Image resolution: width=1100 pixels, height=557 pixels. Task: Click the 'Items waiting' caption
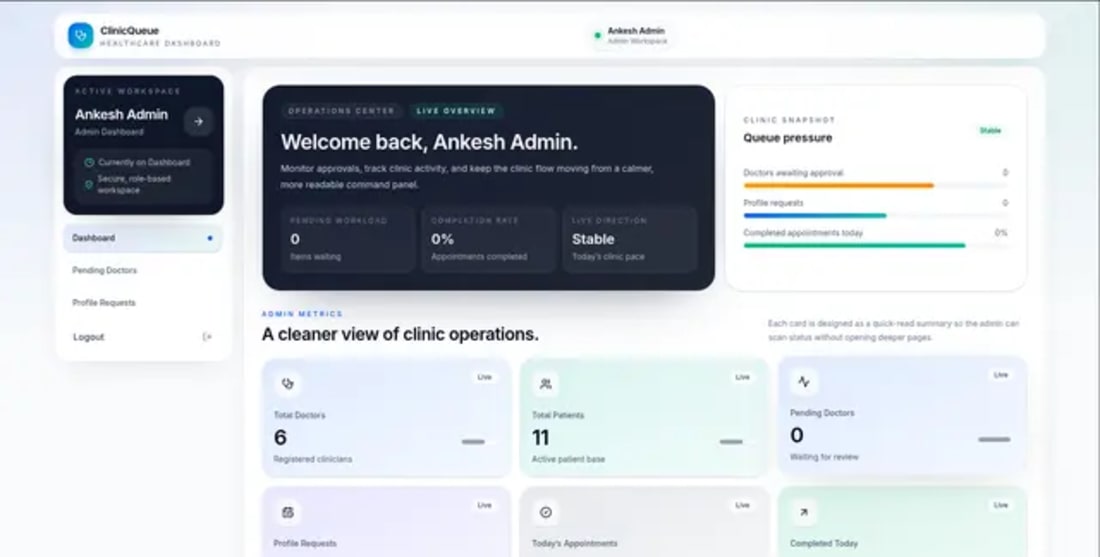[316, 257]
